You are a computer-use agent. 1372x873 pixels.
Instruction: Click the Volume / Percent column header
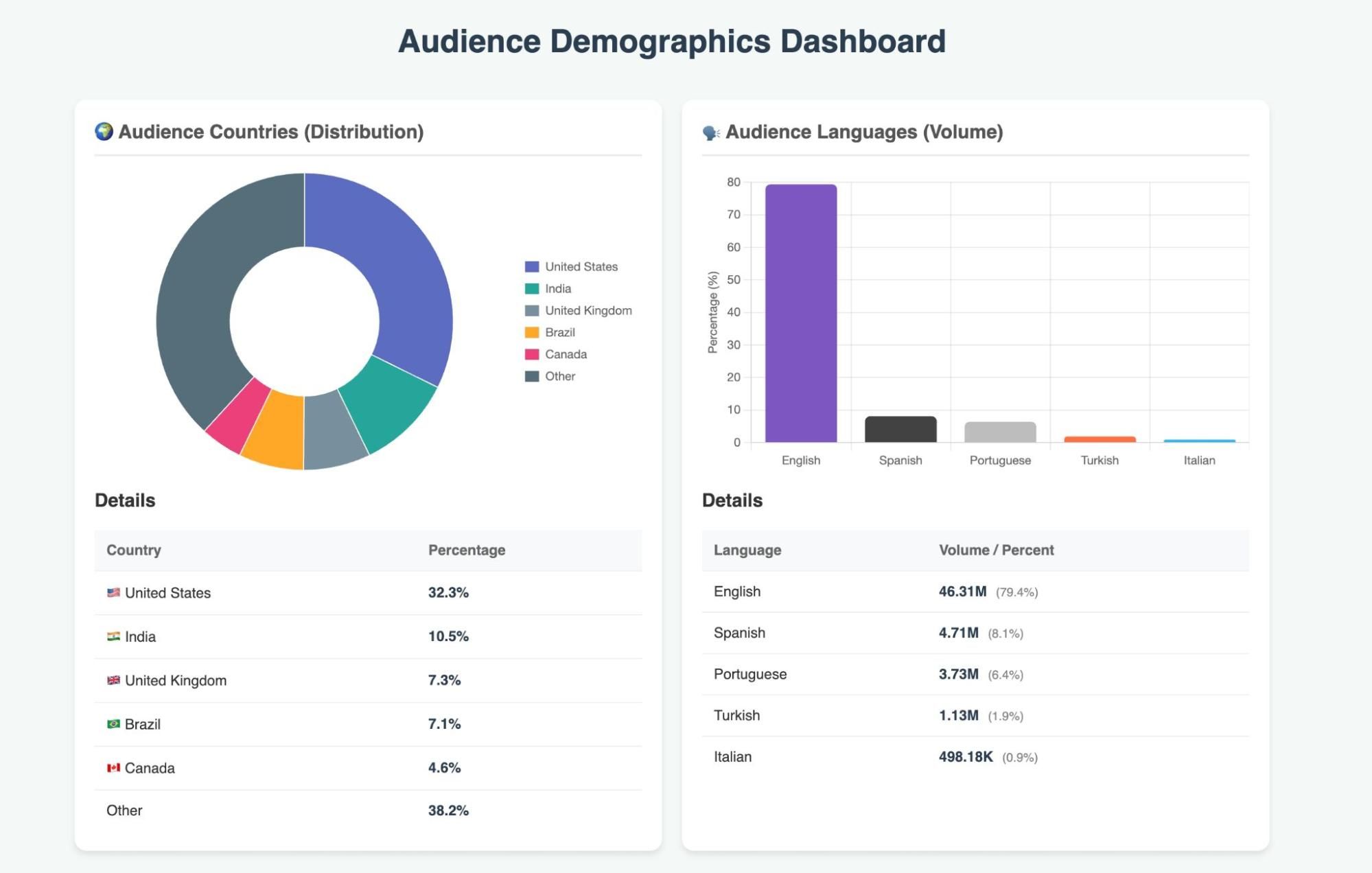pos(996,550)
